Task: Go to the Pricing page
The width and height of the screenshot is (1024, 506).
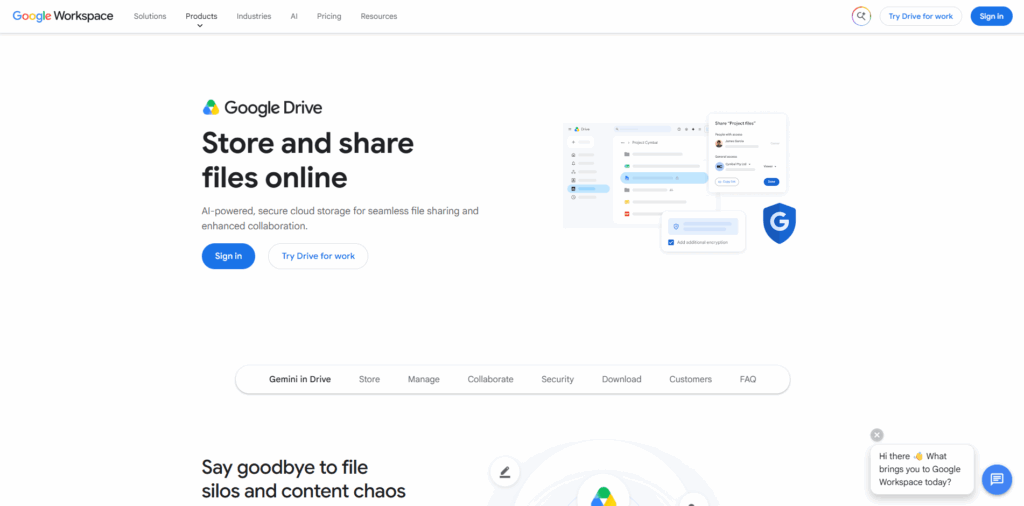Action: pos(329,16)
